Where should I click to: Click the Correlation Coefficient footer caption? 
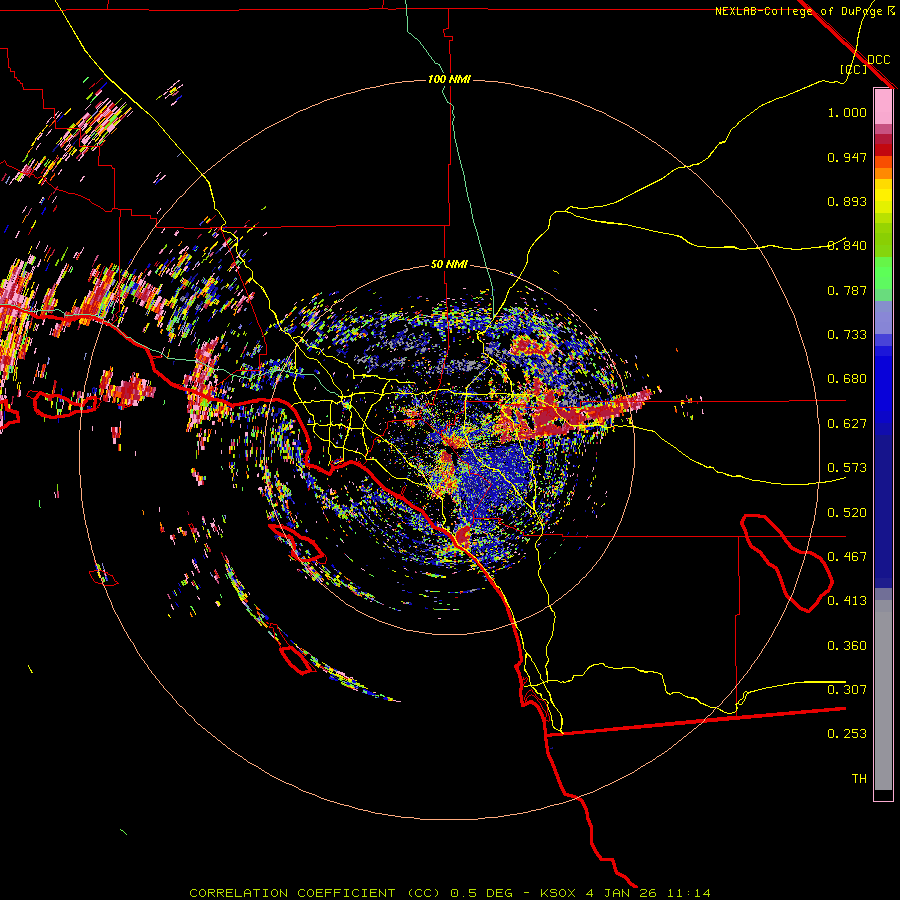pos(449,893)
